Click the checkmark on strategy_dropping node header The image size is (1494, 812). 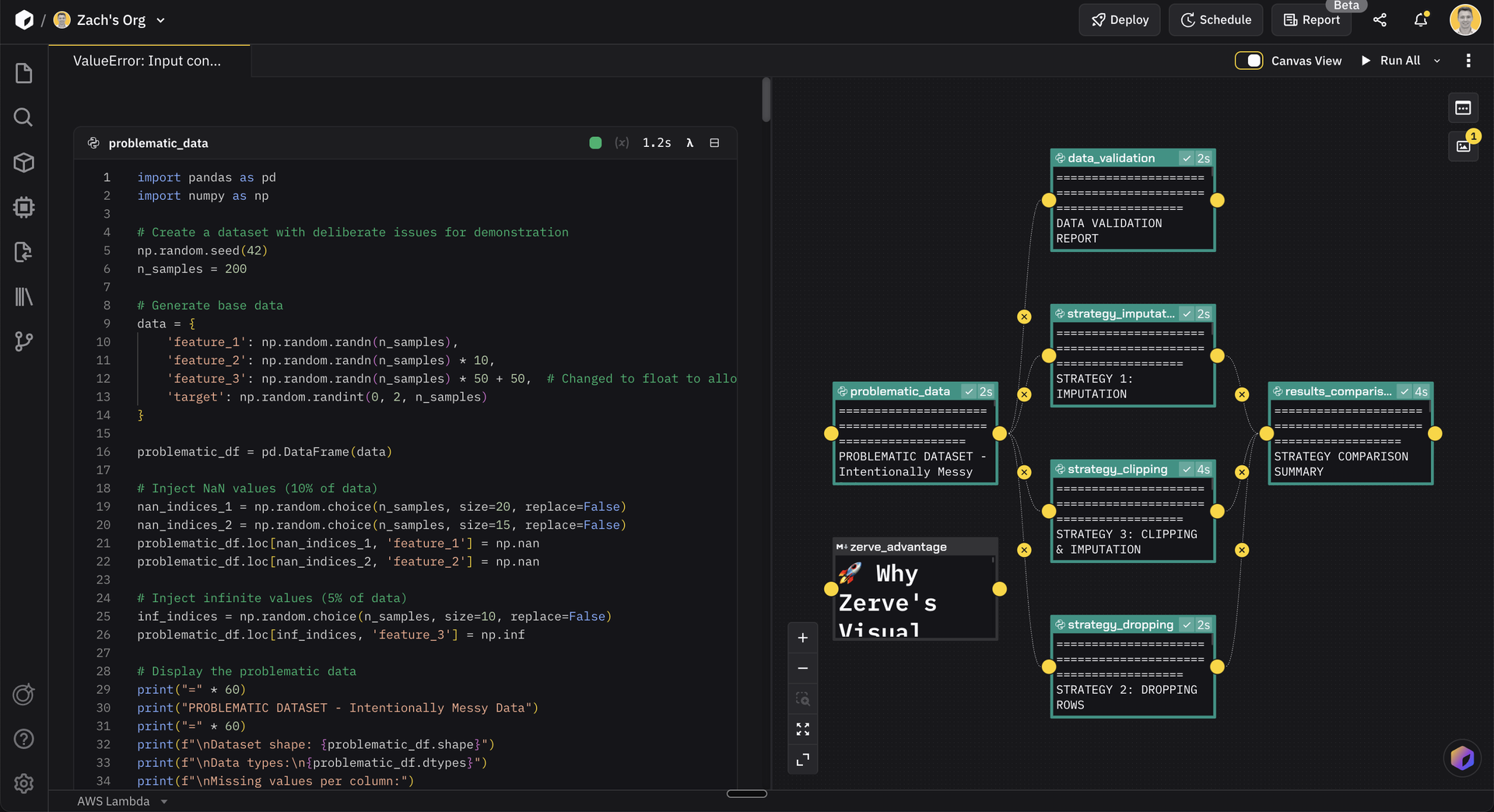point(1187,625)
